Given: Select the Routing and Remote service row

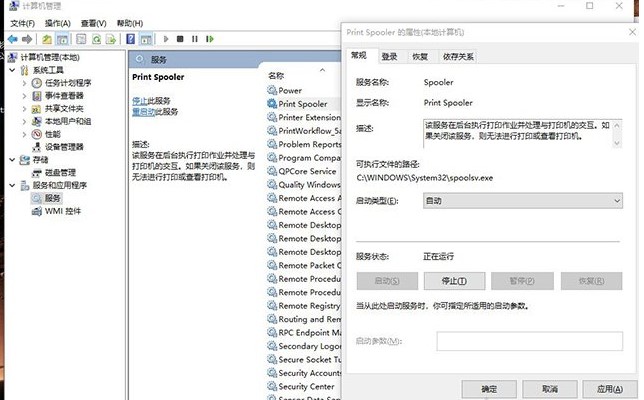Looking at the screenshot, I should pyautogui.click(x=304, y=319).
